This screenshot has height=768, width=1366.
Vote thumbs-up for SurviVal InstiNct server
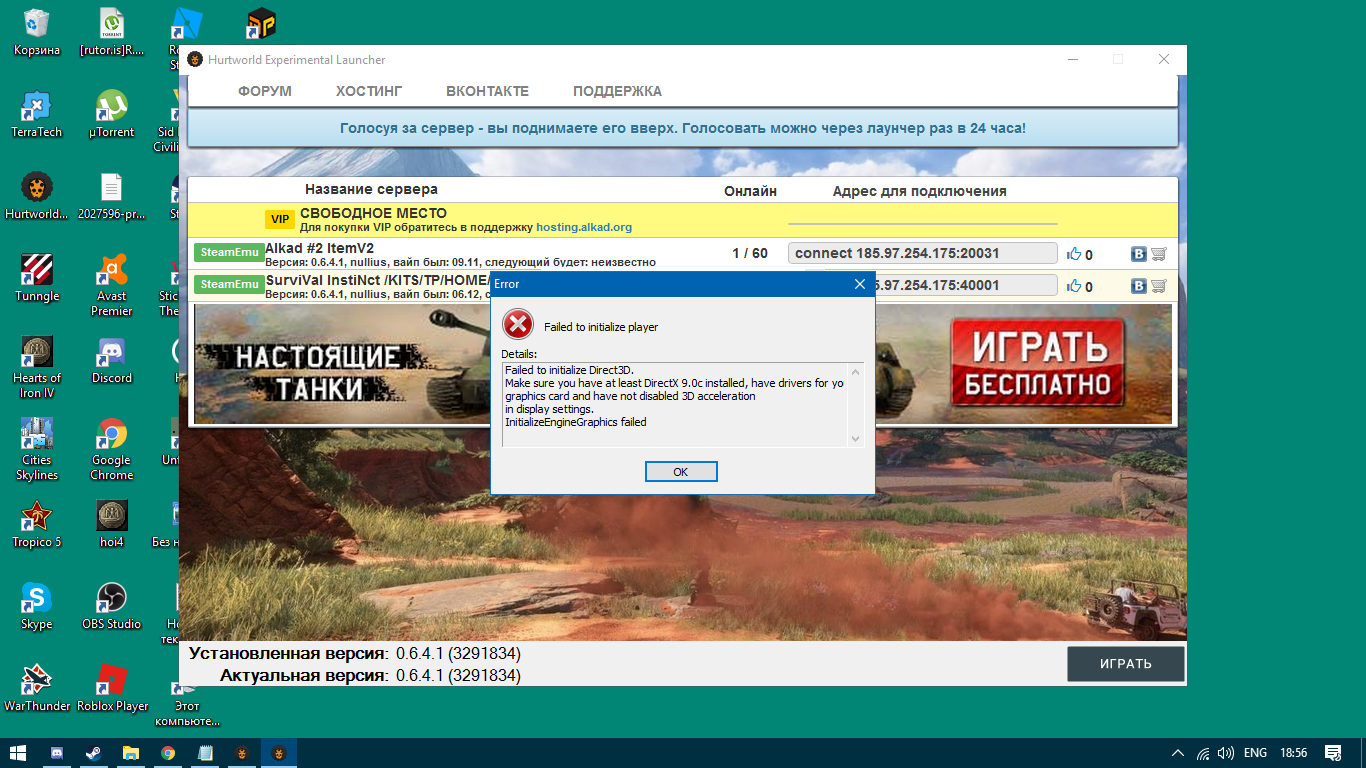tap(1074, 286)
